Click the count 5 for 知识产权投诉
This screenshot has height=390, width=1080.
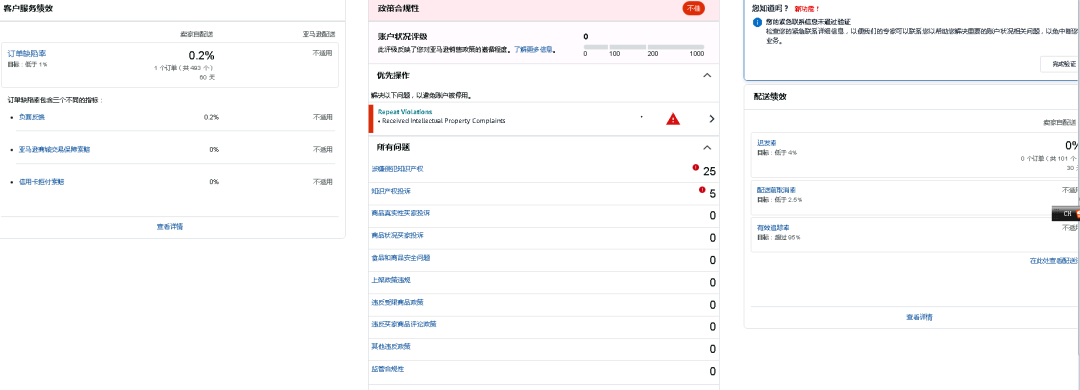(713, 194)
